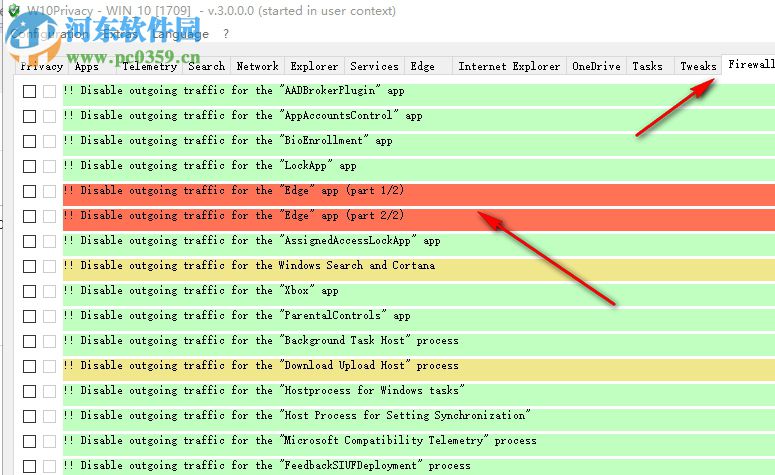Tick Microsoft Compatibility Telemetry process checkbox
Image resolution: width=775 pixels, height=475 pixels.
(29, 441)
